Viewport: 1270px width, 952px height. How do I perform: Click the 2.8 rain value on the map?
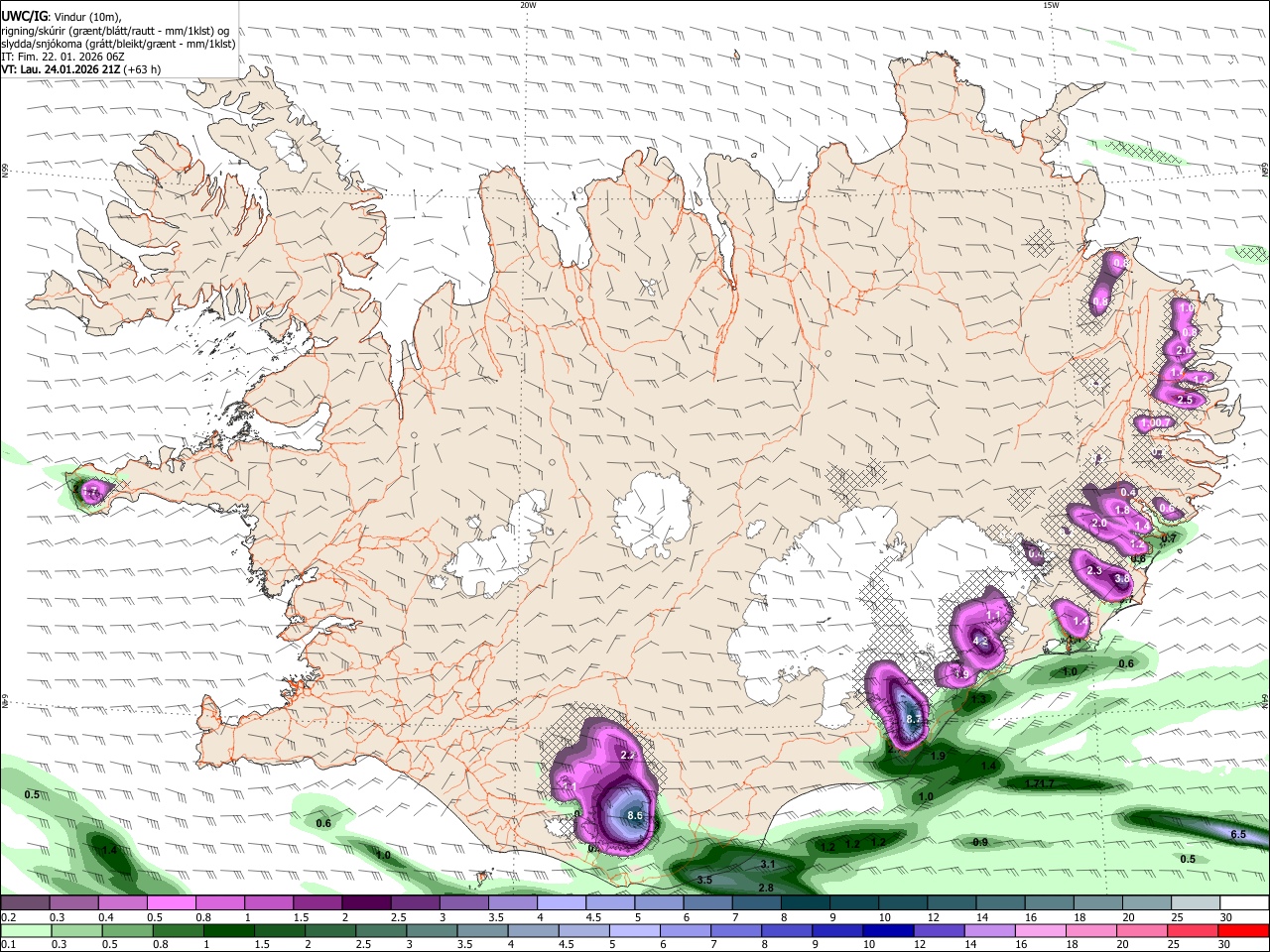pyautogui.click(x=766, y=888)
